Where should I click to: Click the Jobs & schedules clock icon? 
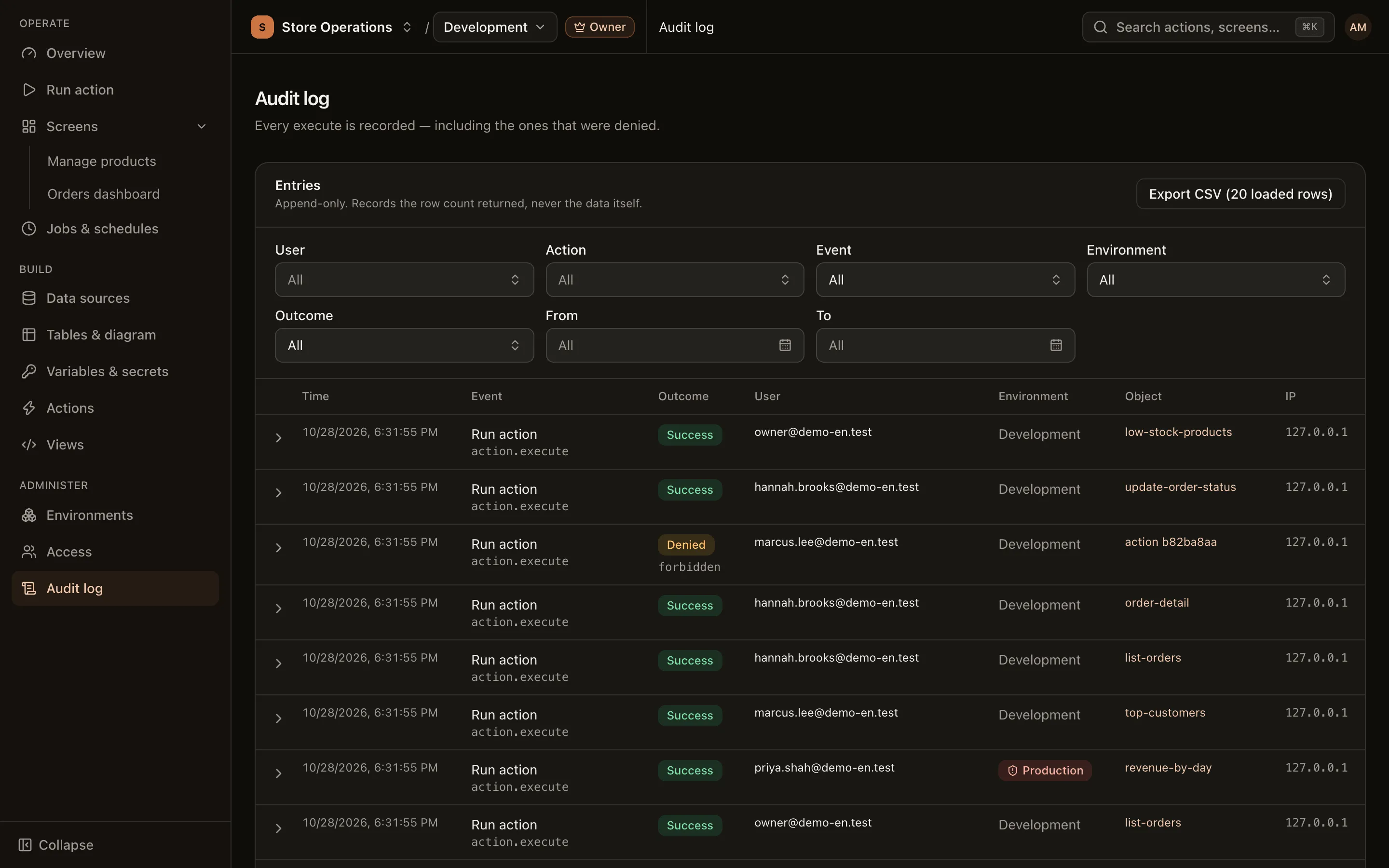coord(29,229)
